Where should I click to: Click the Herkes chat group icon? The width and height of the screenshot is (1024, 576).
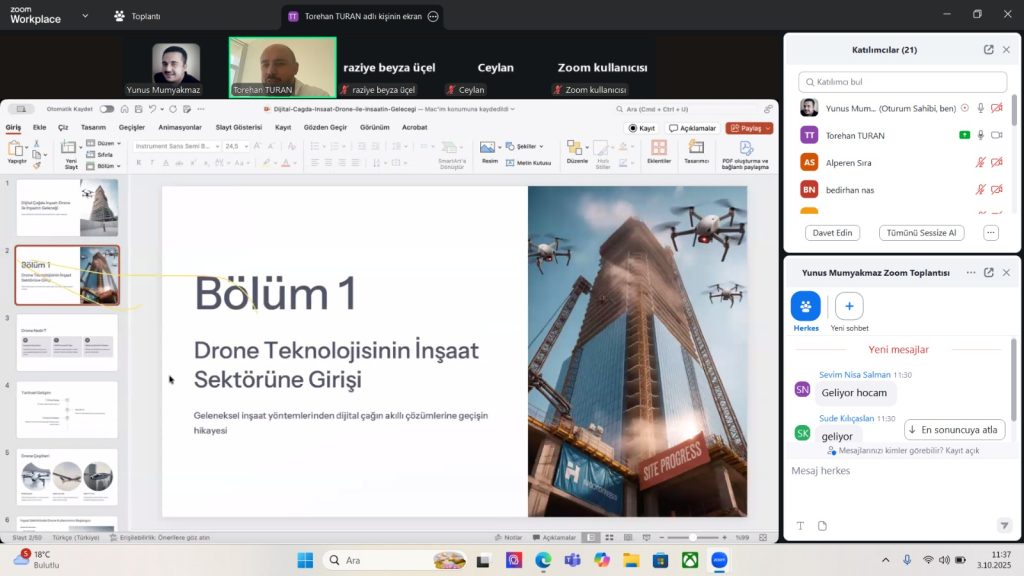(805, 306)
